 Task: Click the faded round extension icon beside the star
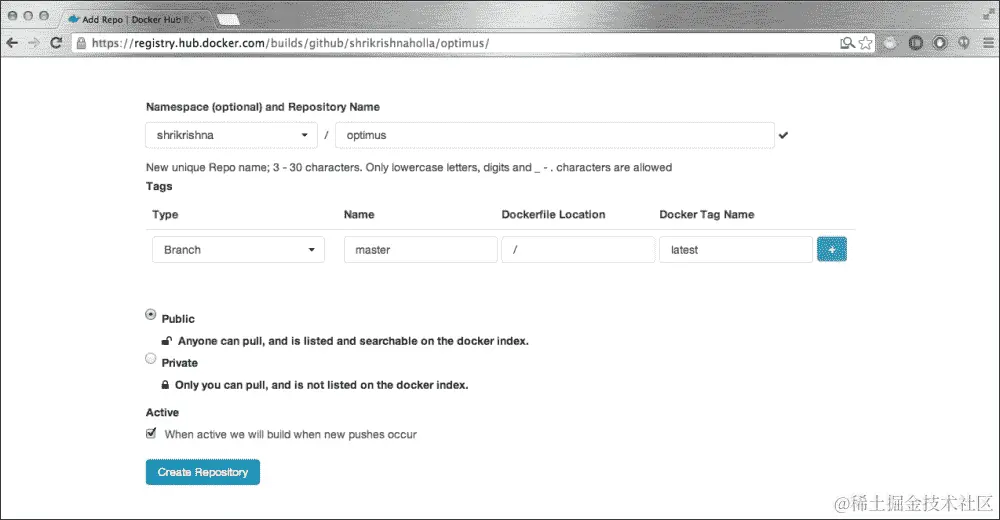coord(890,43)
